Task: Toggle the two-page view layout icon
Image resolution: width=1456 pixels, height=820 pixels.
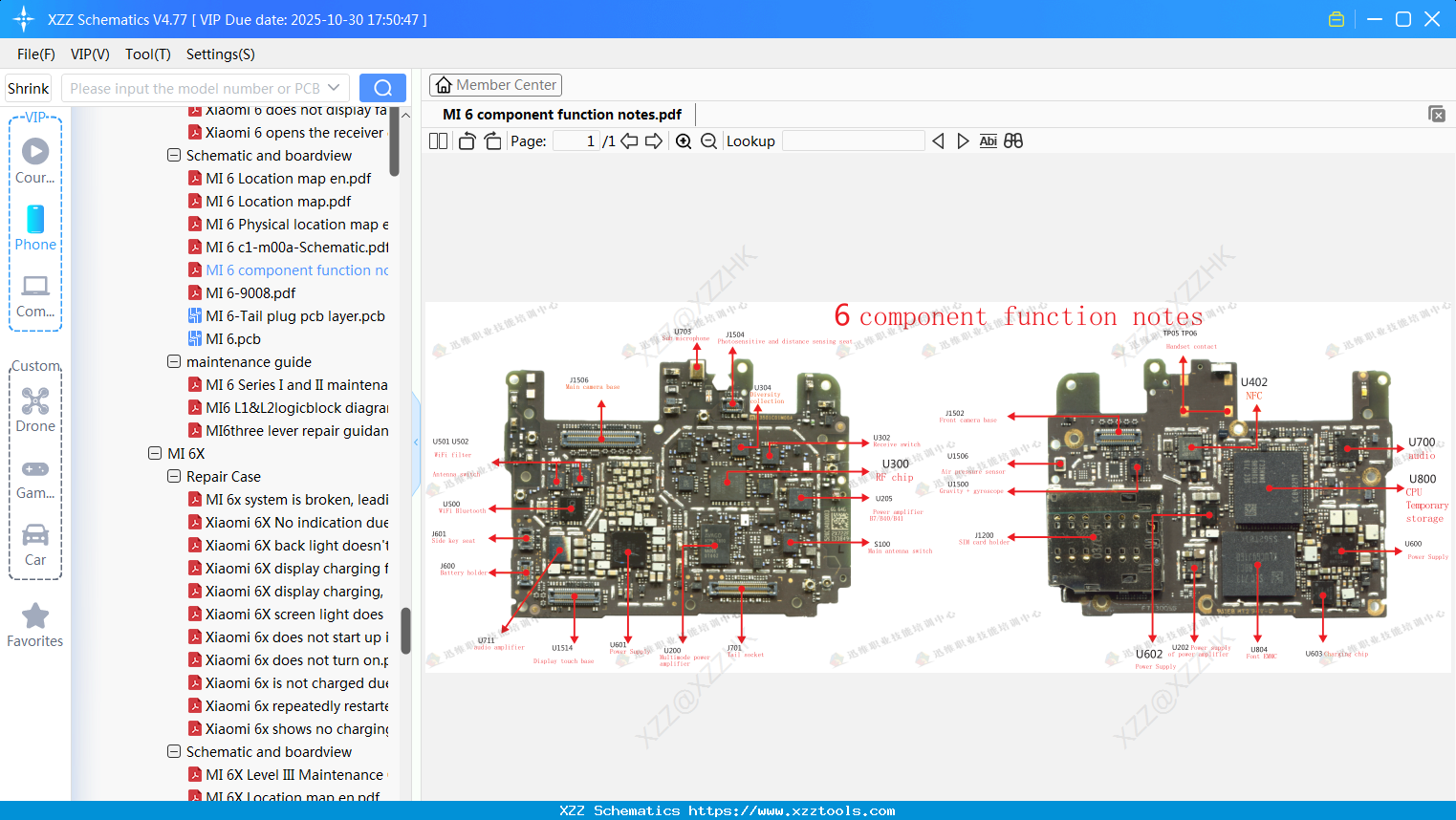Action: [438, 141]
